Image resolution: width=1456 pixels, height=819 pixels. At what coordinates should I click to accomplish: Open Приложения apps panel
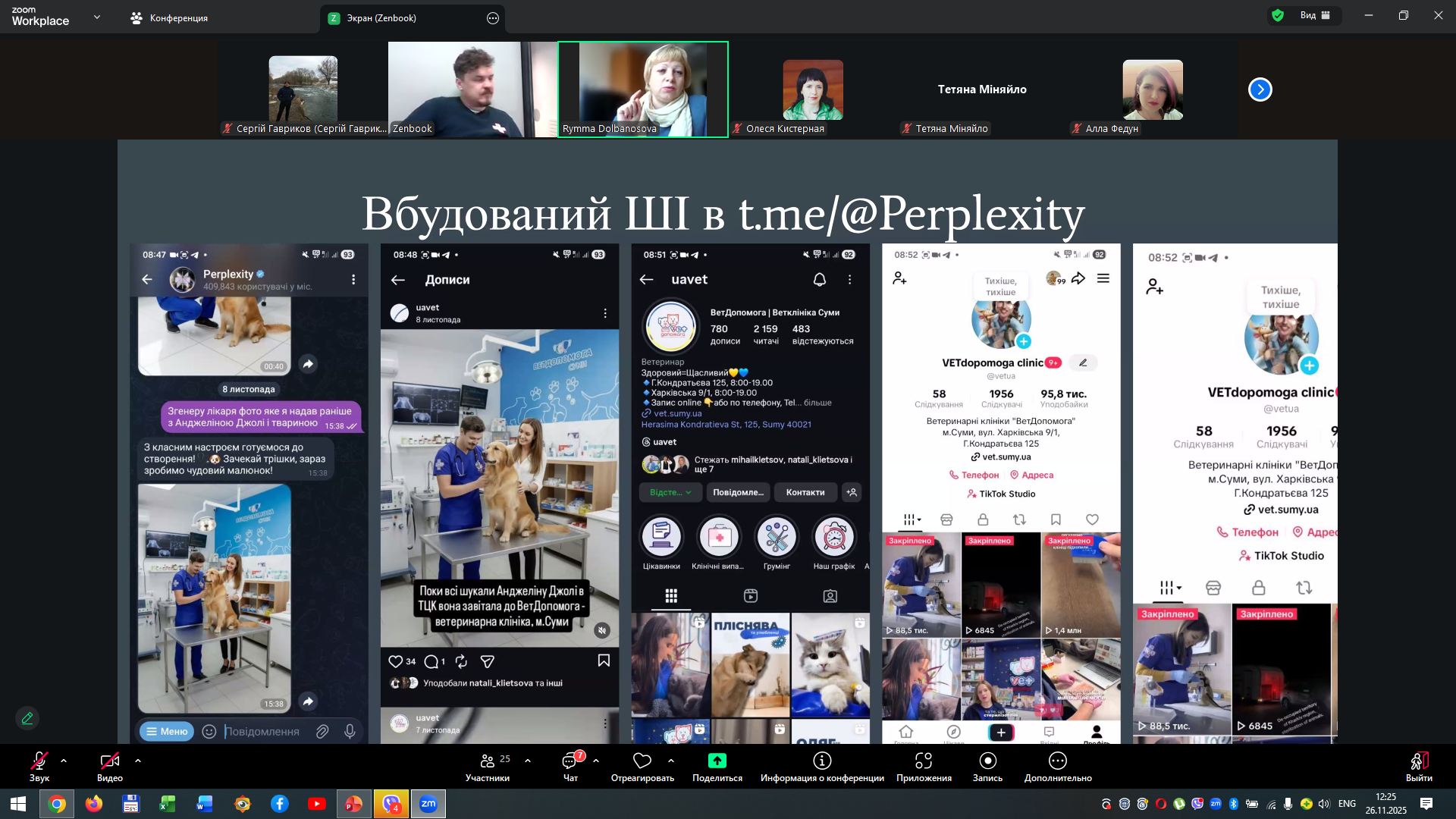(x=923, y=761)
